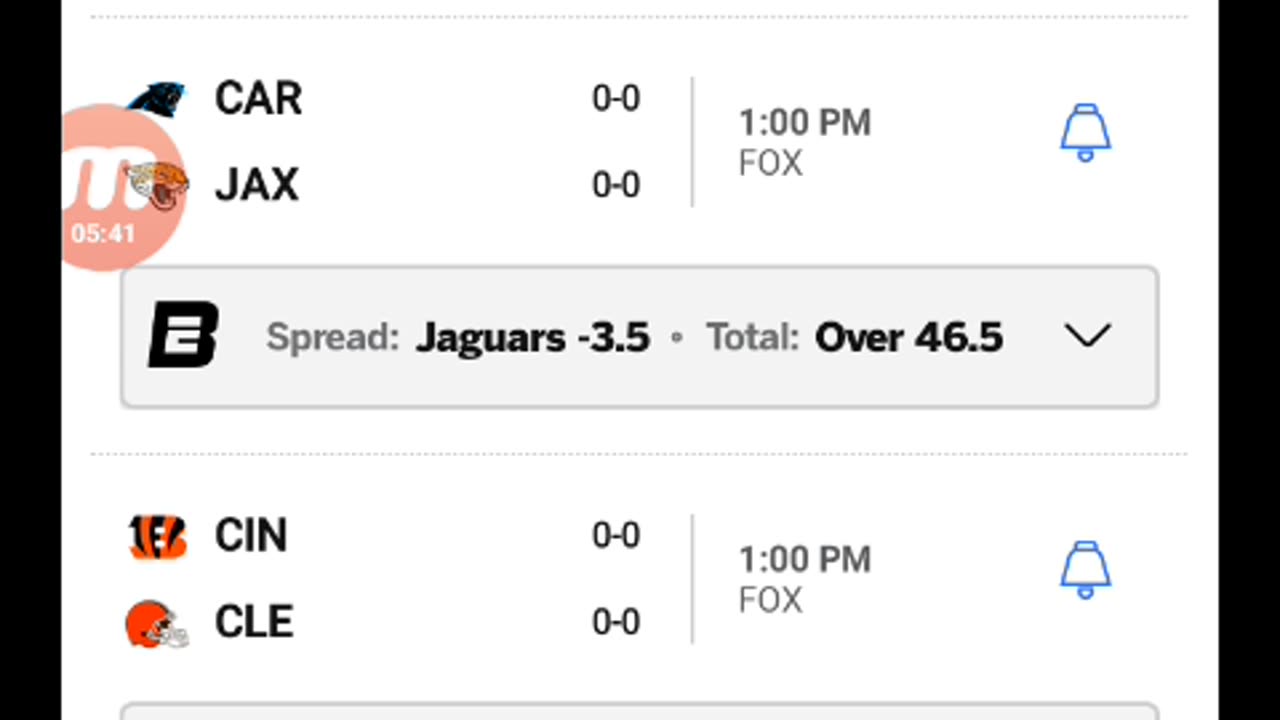Open the CLE team name link
The width and height of the screenshot is (1280, 720).
(254, 623)
